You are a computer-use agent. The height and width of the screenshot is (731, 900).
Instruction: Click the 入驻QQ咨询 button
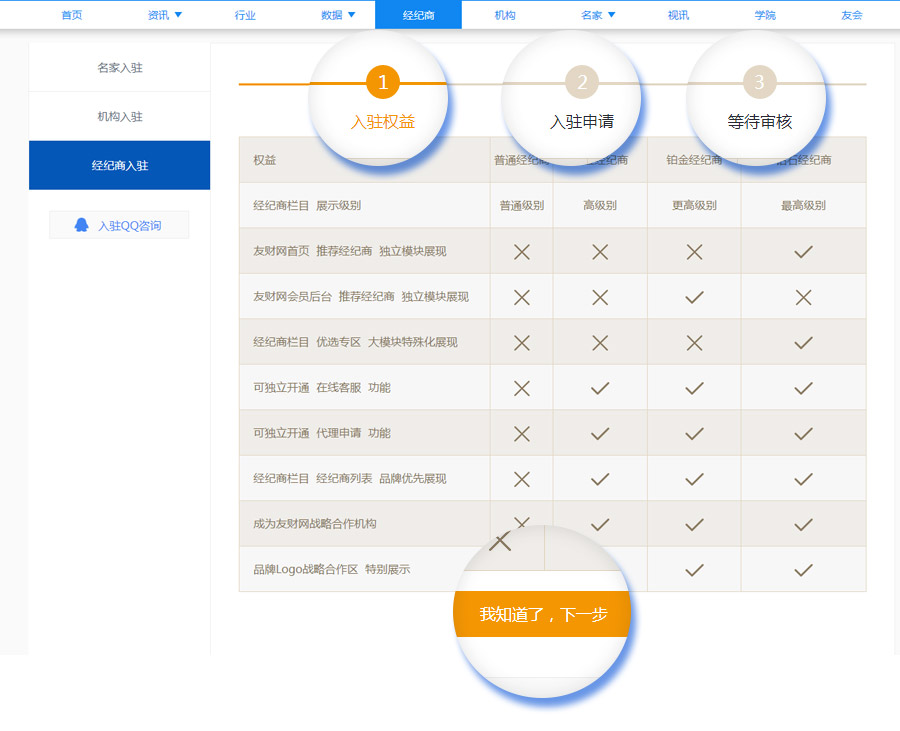click(119, 225)
